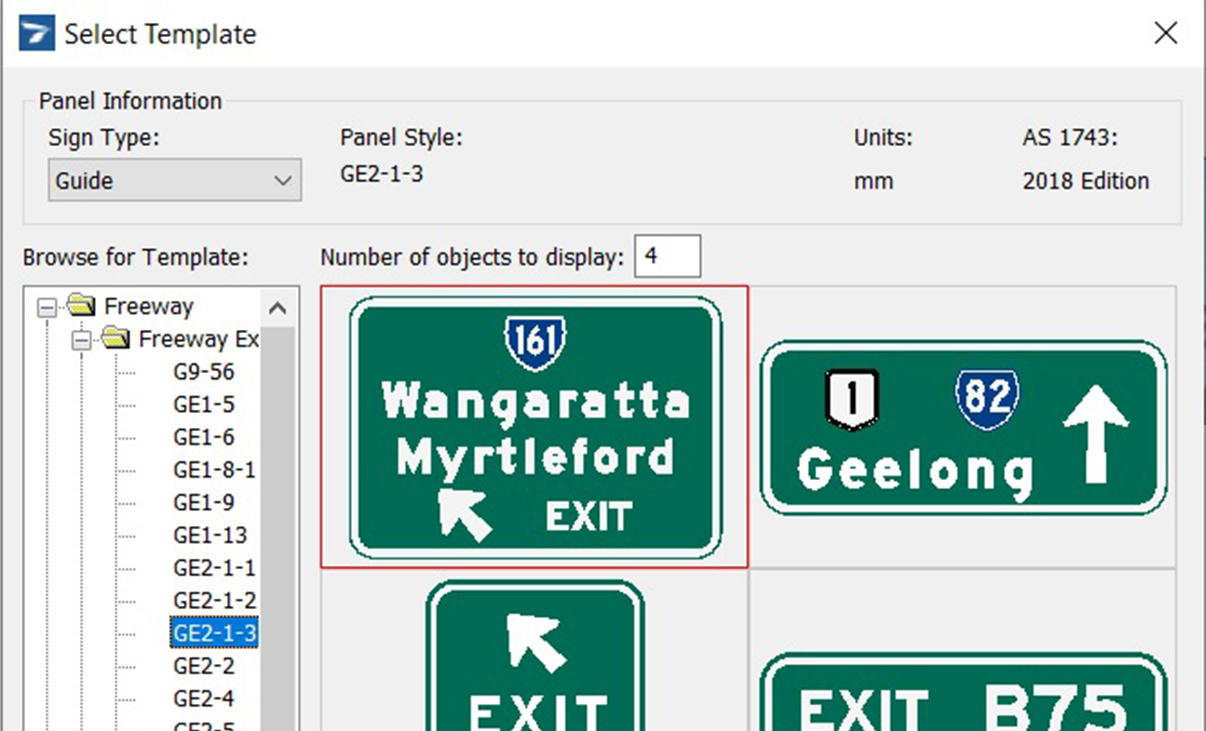This screenshot has width=1206, height=731.
Task: Click the Freeway Ex folder icon
Action: [x=117, y=339]
